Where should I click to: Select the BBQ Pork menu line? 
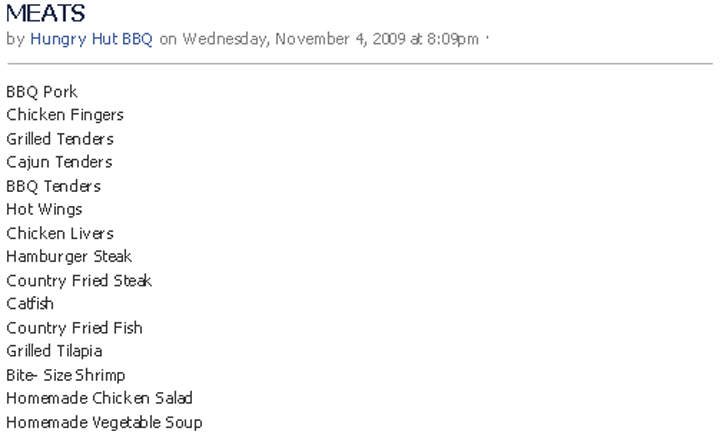42,92
